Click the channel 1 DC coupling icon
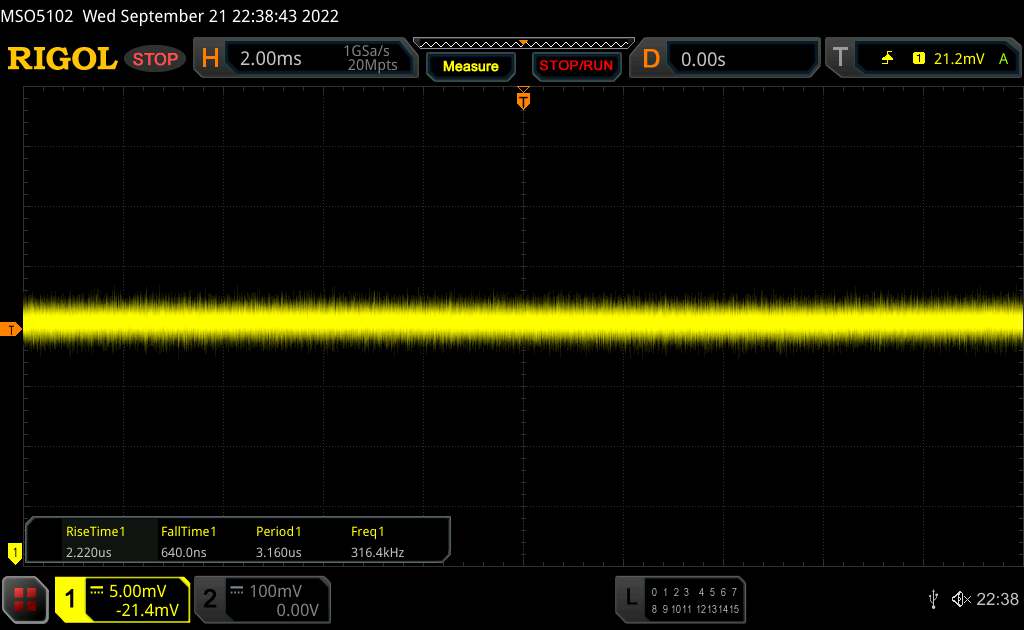 coord(96,591)
